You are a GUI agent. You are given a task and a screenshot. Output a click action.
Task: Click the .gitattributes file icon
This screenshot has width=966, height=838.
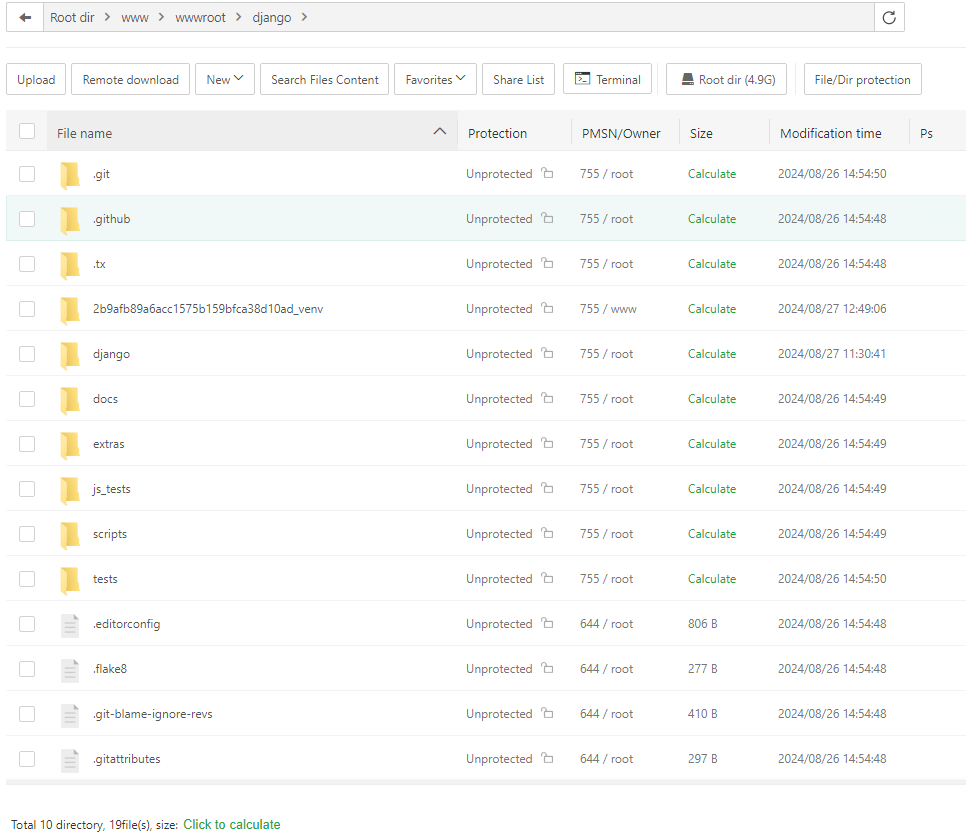pos(69,759)
